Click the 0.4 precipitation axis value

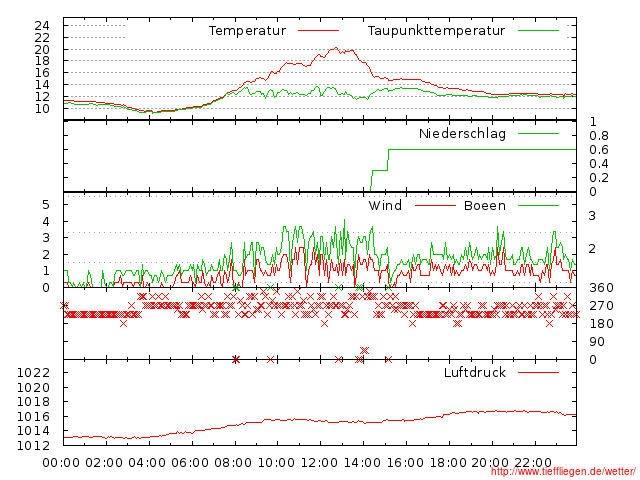(598, 164)
